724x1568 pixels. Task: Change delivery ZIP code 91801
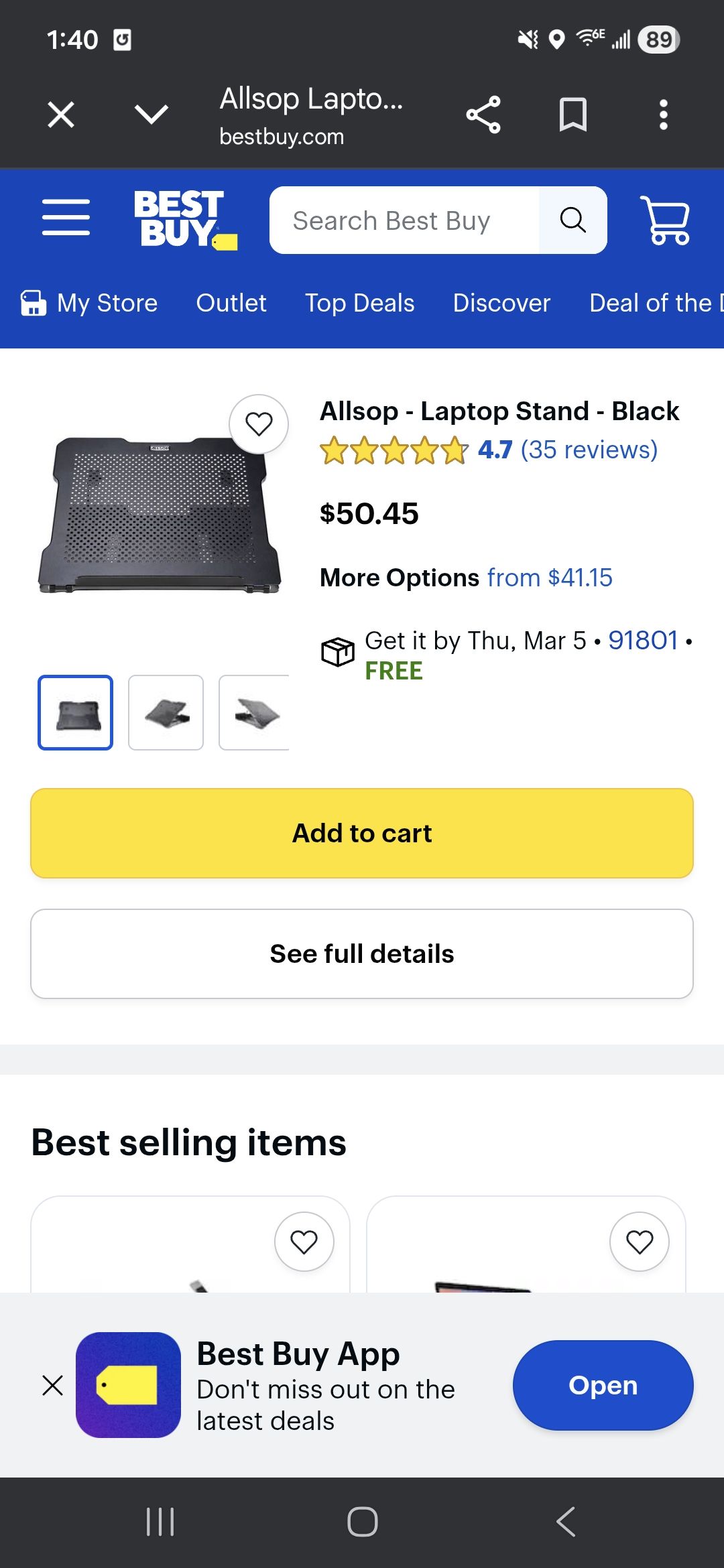(642, 641)
